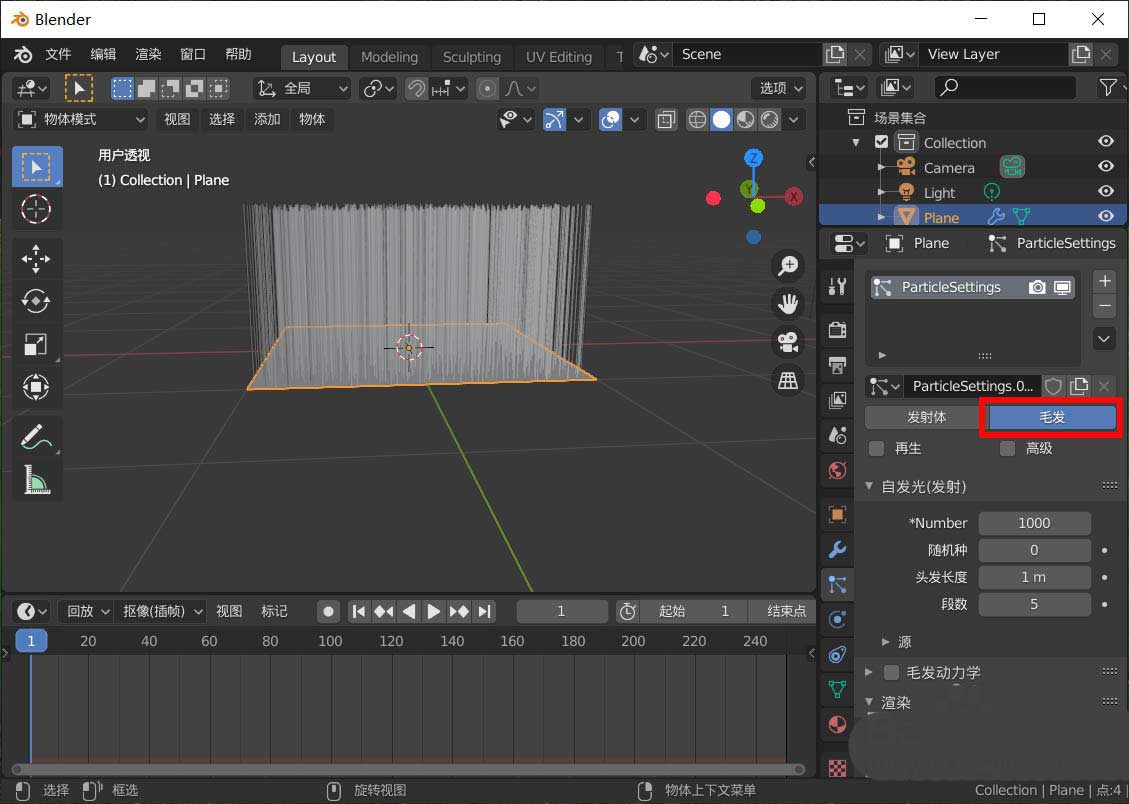Open the 文件 menu

(58, 54)
